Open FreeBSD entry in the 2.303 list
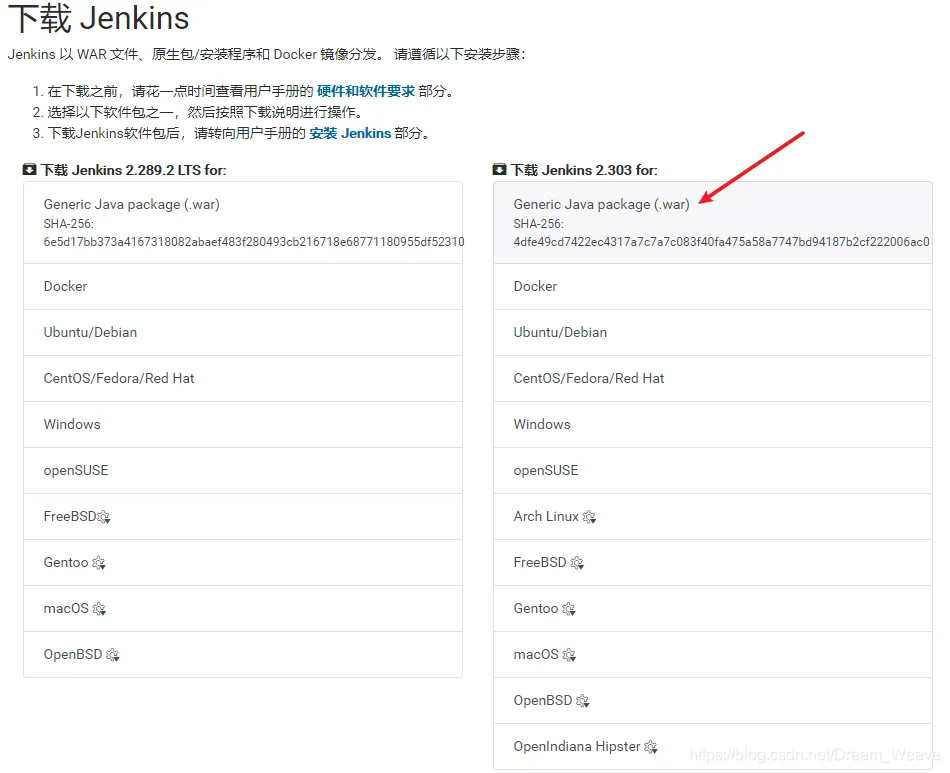Screen dimensions: 950x773 tap(713, 563)
